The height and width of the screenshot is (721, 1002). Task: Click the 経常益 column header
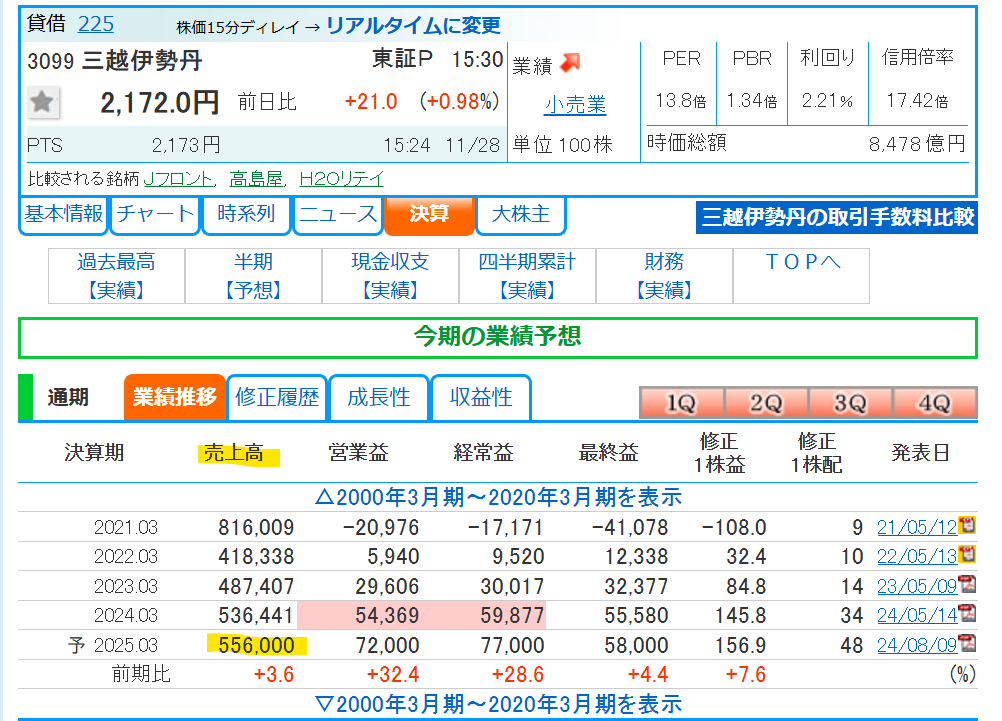[x=483, y=453]
